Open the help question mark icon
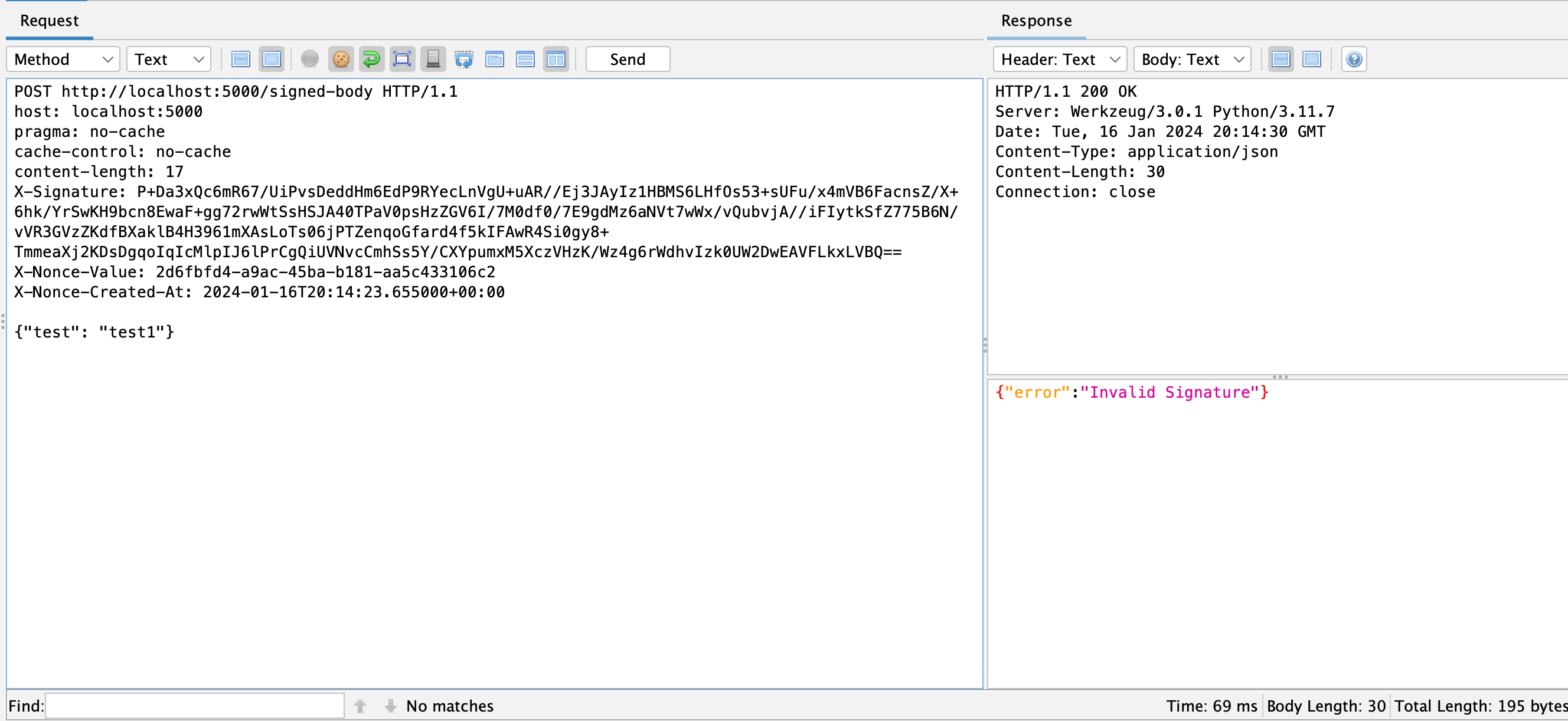Screen dimensions: 1568x721 point(1354,59)
